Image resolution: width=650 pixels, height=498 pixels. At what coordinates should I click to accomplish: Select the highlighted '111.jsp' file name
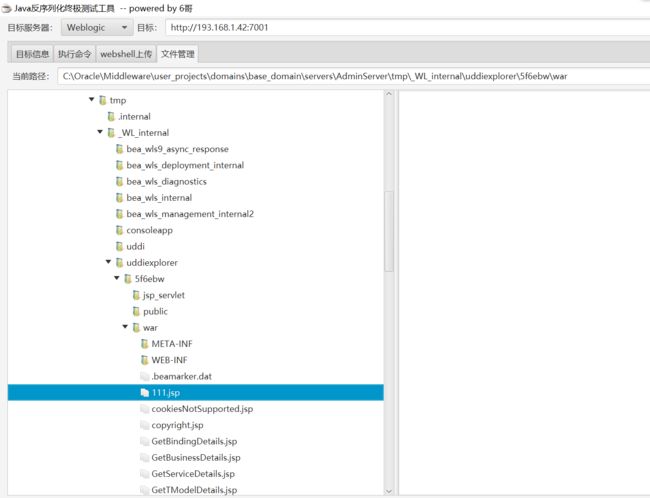[x=165, y=392]
